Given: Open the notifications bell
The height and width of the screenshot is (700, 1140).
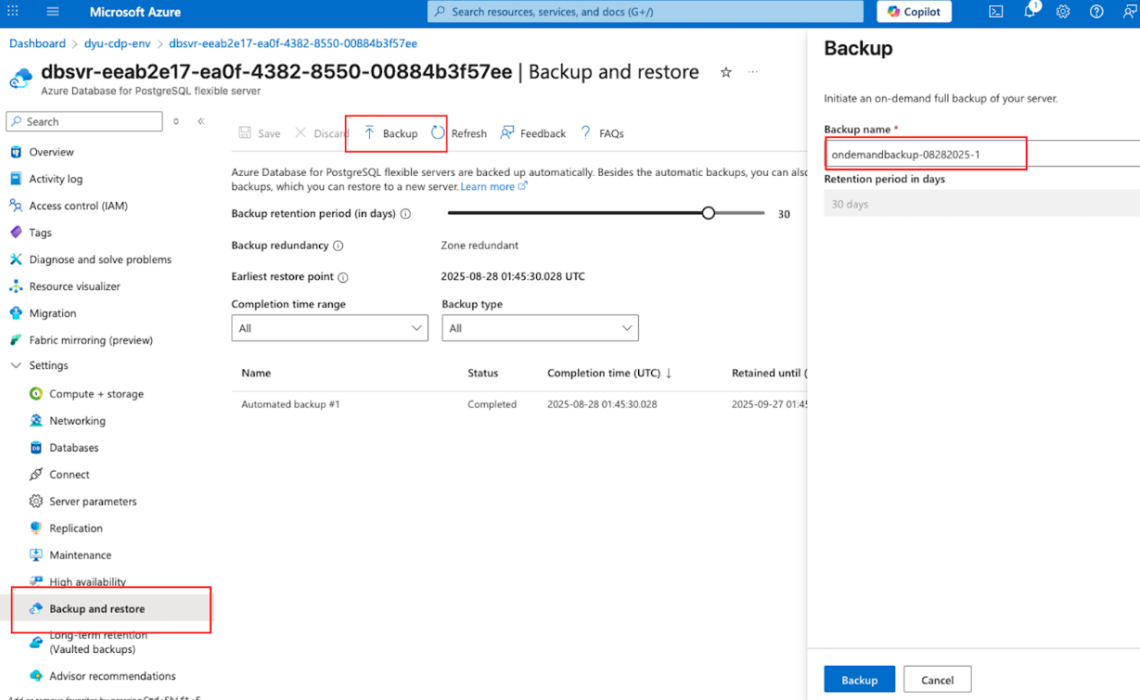Looking at the screenshot, I should (1028, 11).
